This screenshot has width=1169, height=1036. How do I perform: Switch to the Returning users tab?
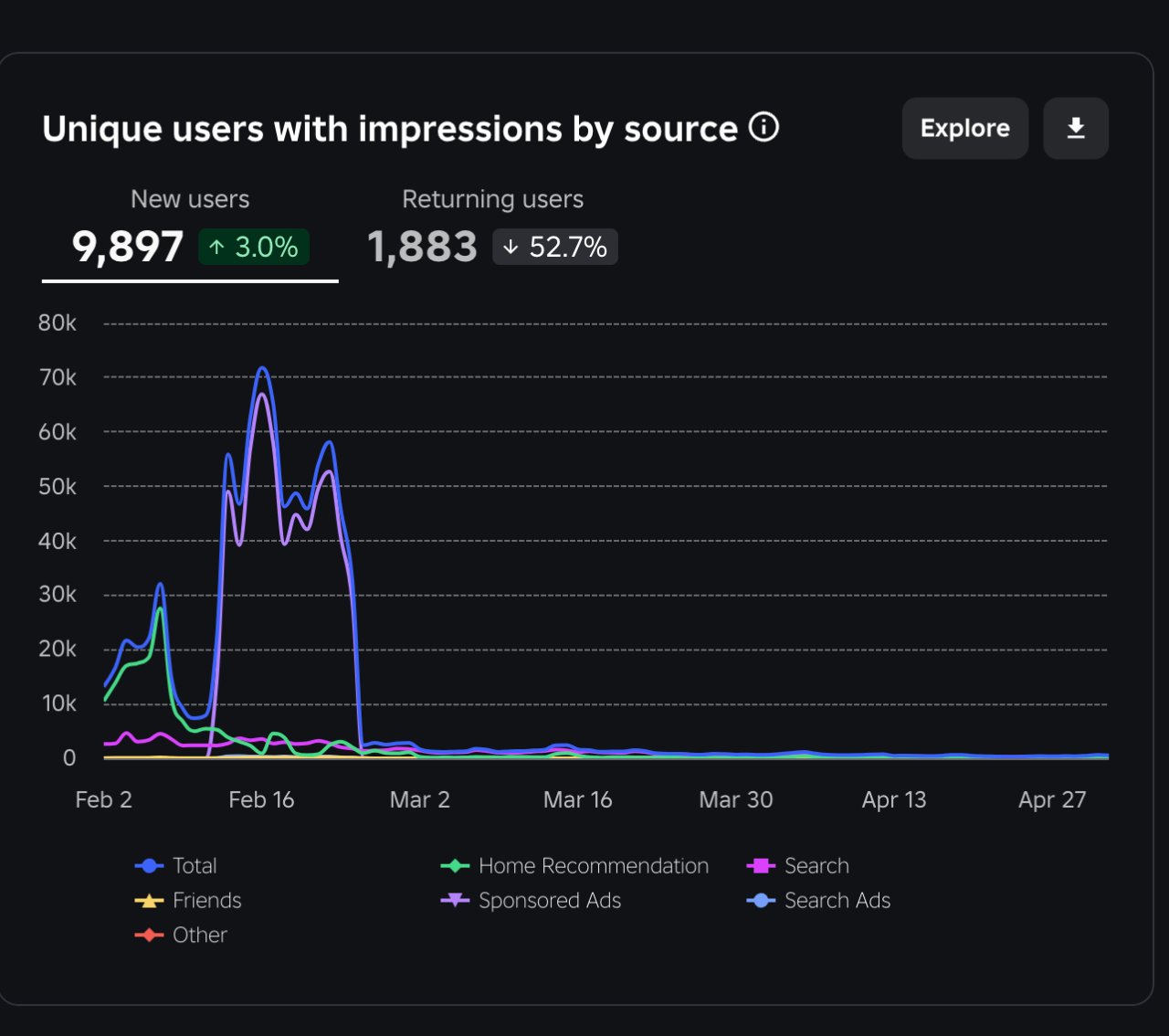(493, 228)
